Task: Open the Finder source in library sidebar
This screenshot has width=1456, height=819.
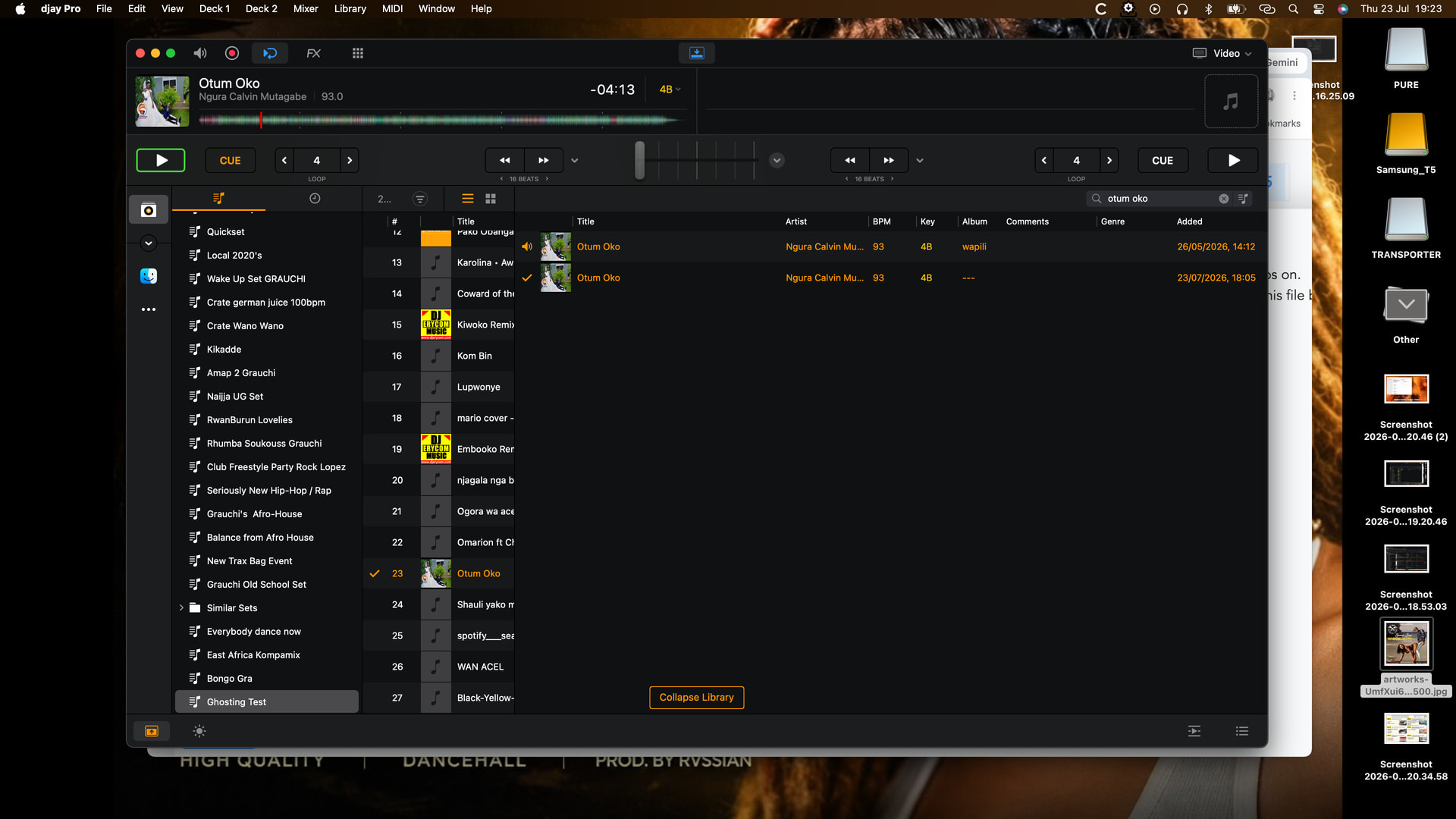Action: click(149, 276)
